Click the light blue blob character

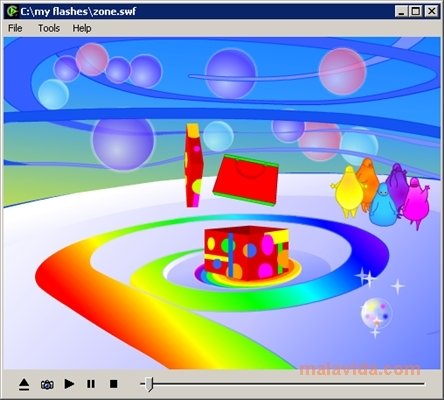pyautogui.click(x=383, y=205)
